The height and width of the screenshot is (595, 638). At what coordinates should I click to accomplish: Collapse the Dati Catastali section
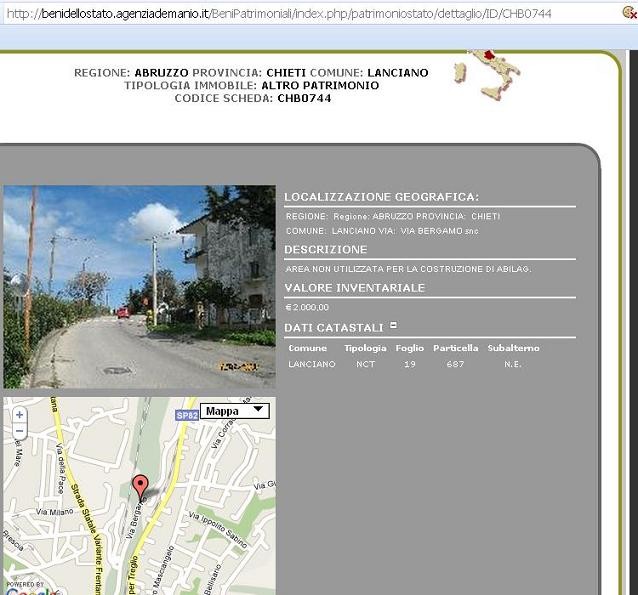pos(394,325)
